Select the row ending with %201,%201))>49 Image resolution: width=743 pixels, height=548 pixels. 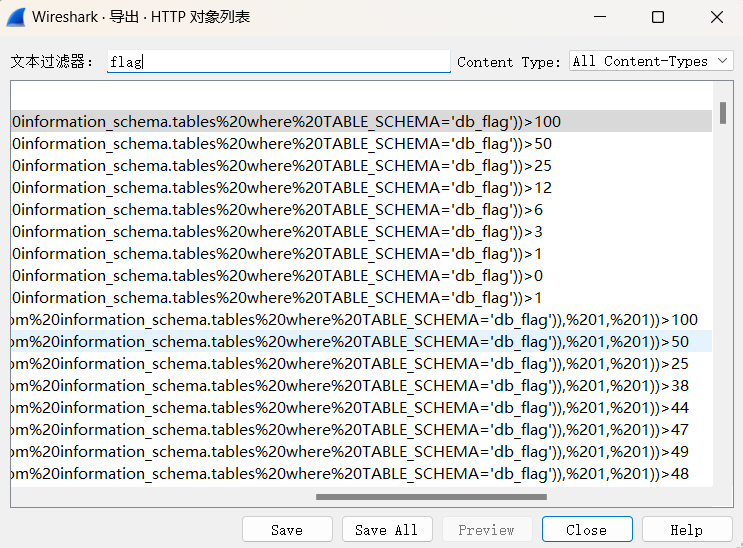pyautogui.click(x=361, y=452)
